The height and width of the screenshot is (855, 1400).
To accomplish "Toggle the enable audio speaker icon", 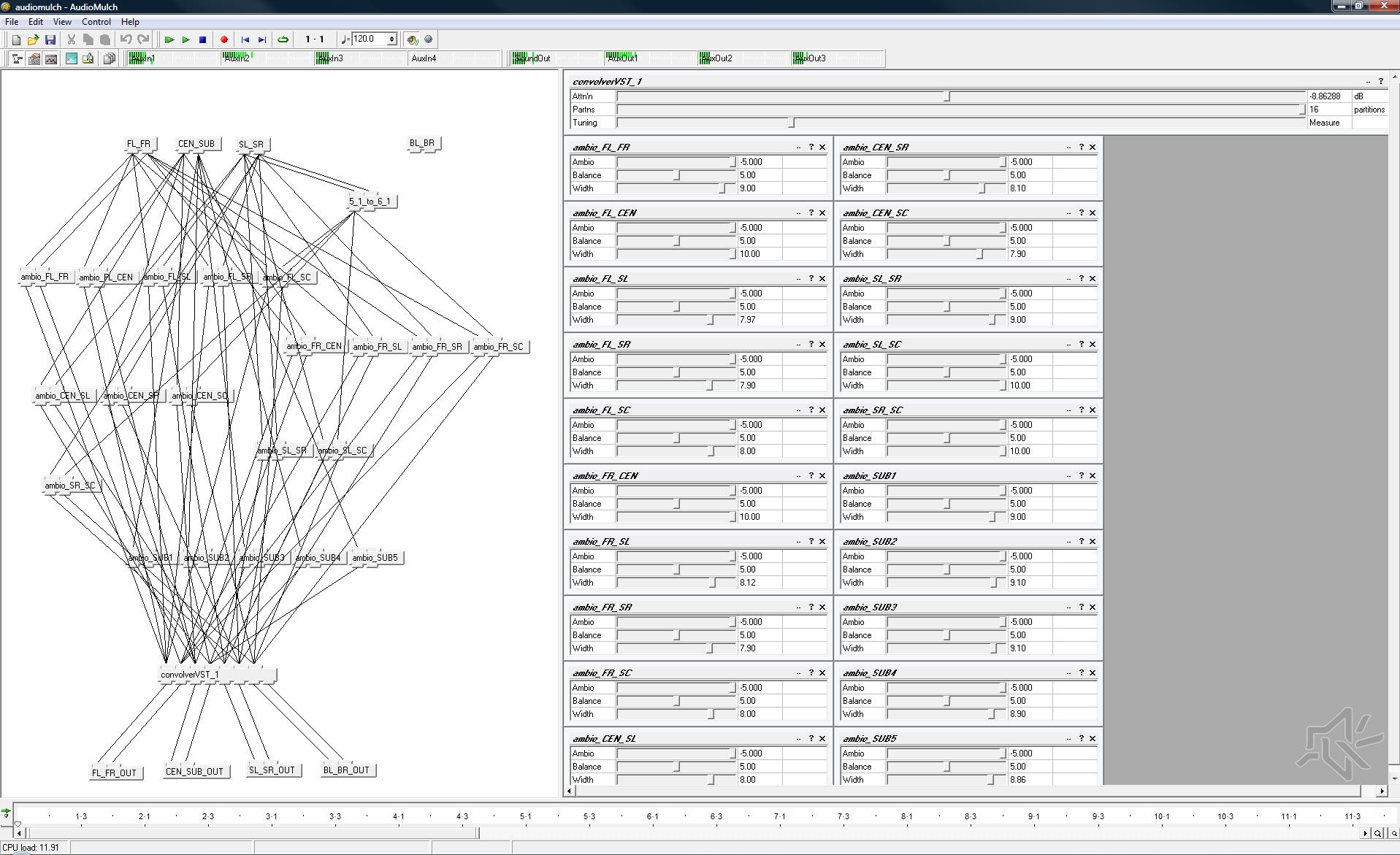I will (x=412, y=40).
